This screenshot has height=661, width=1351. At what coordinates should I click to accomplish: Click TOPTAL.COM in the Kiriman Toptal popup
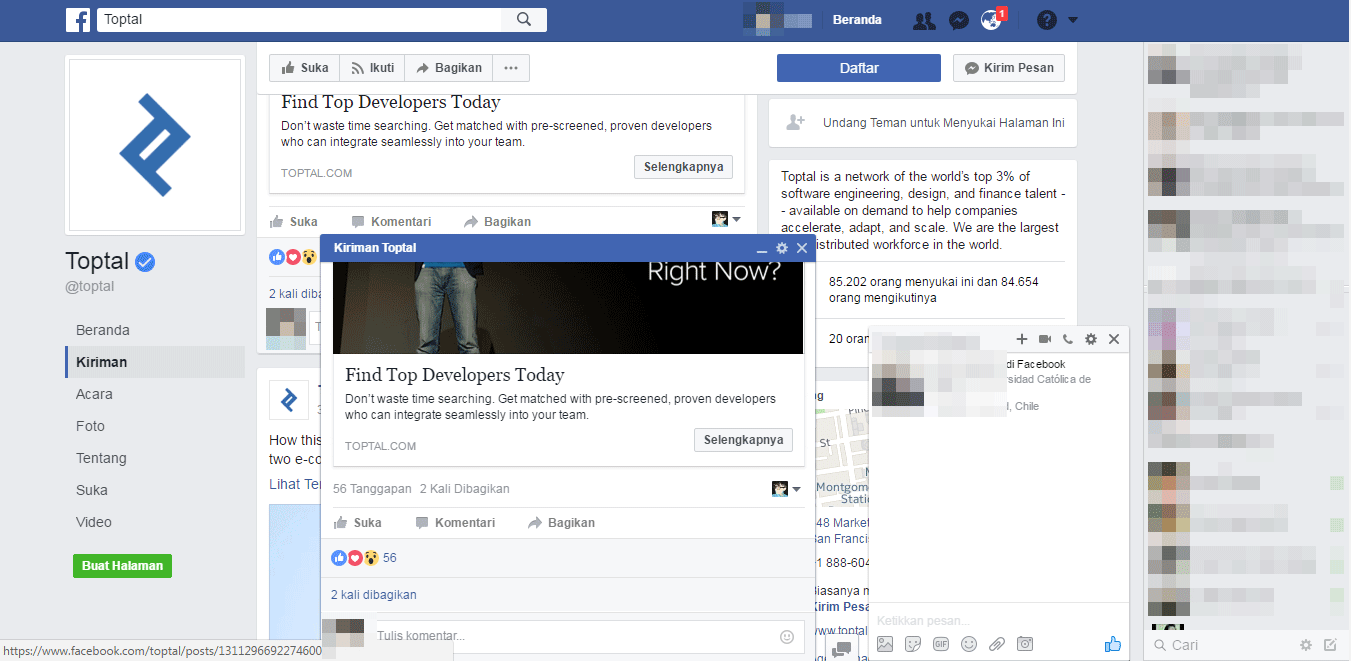pyautogui.click(x=380, y=446)
